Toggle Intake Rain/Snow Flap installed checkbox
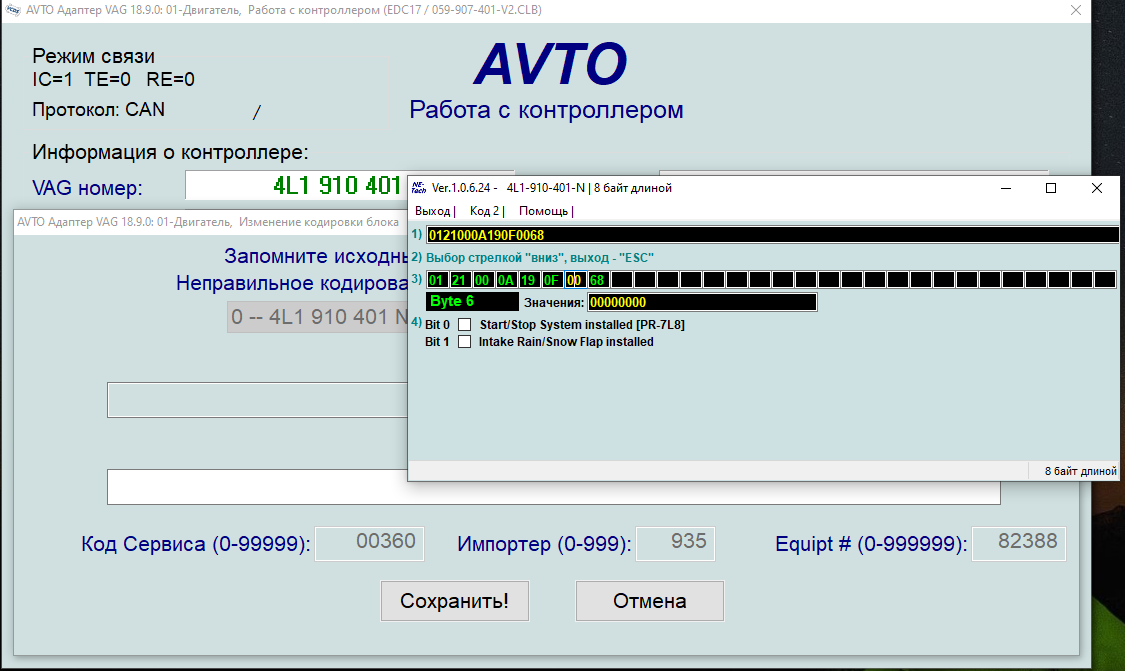This screenshot has height=671, width=1125. click(x=464, y=342)
